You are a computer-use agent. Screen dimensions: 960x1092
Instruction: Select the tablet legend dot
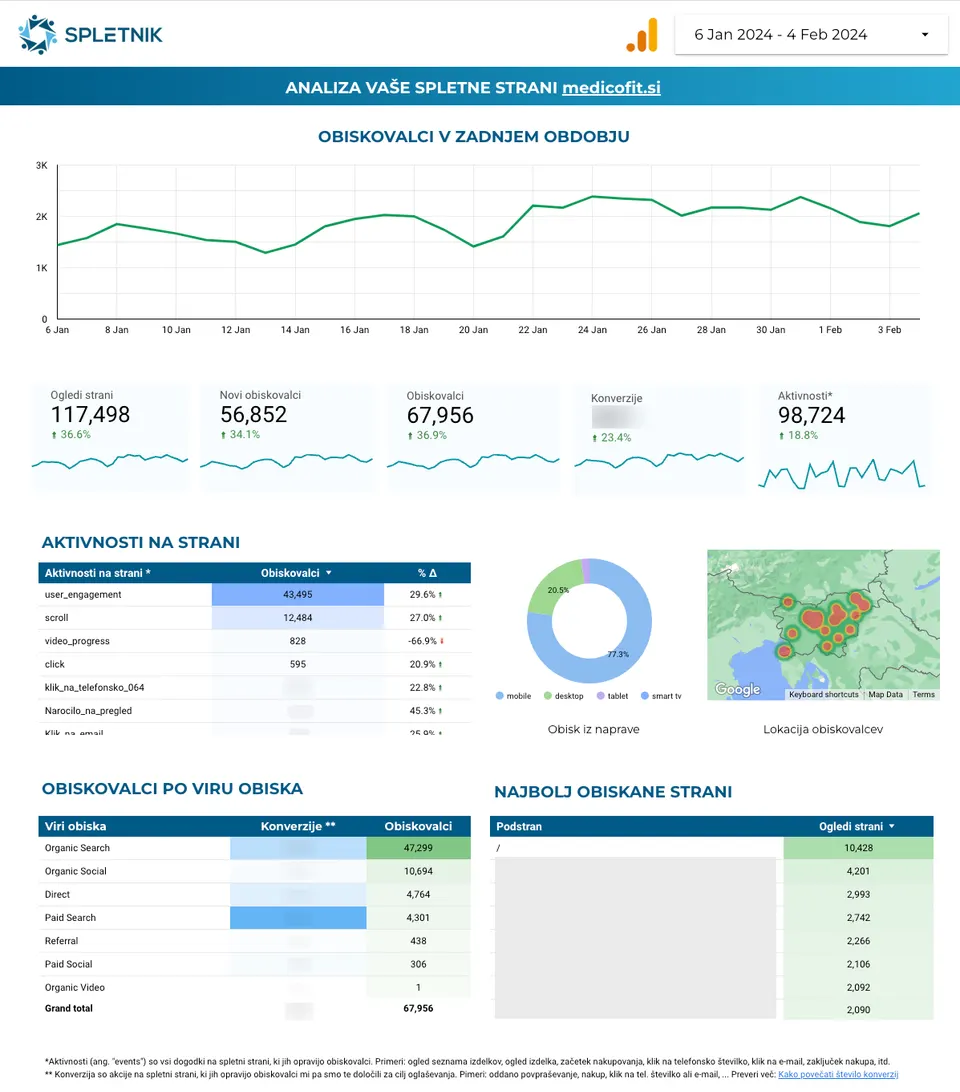tap(601, 696)
